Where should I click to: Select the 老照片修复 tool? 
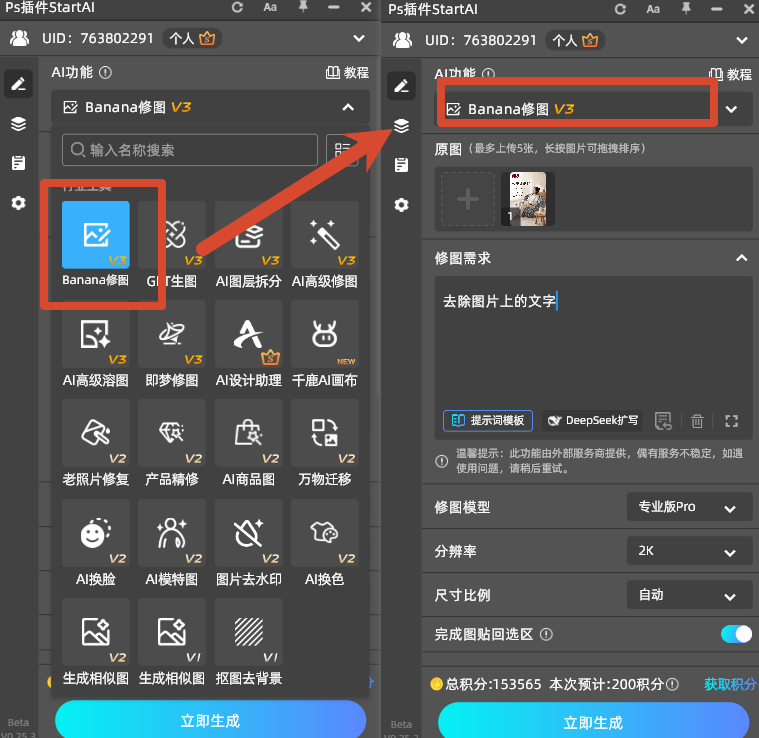coord(95,433)
